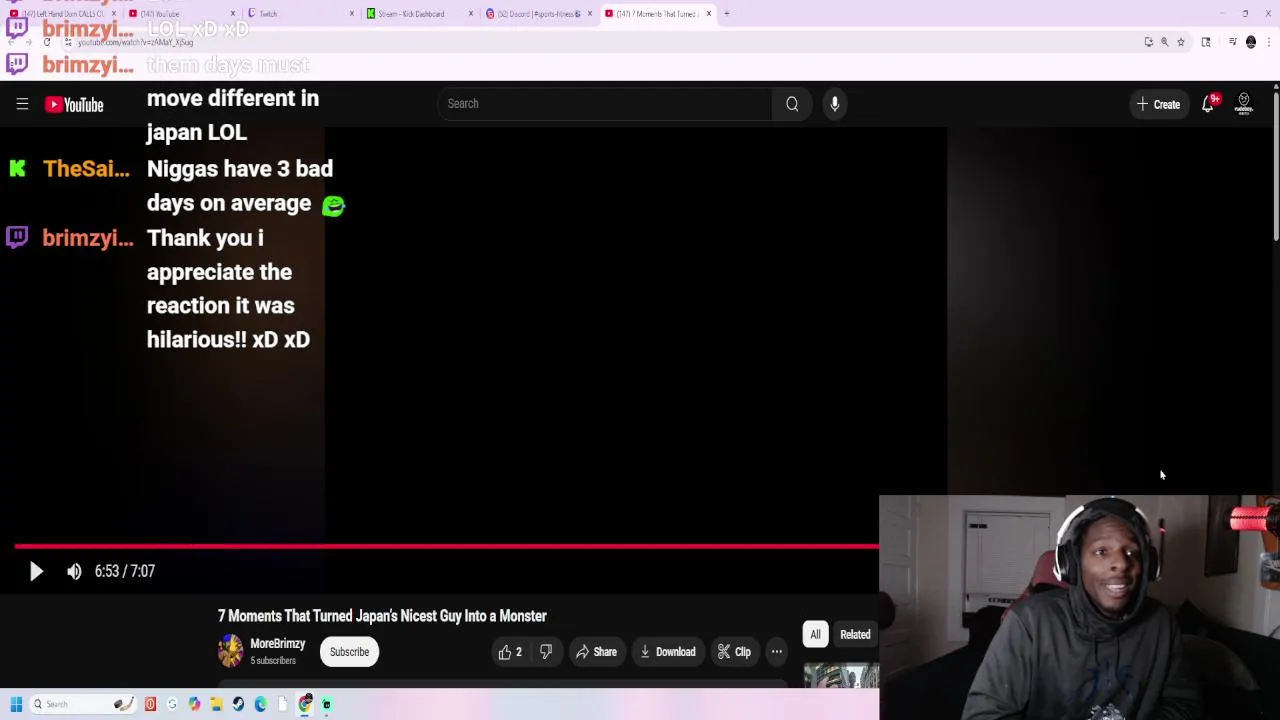The height and width of the screenshot is (720, 1280).
Task: Open the Google app taskbar icon
Action: [x=172, y=704]
